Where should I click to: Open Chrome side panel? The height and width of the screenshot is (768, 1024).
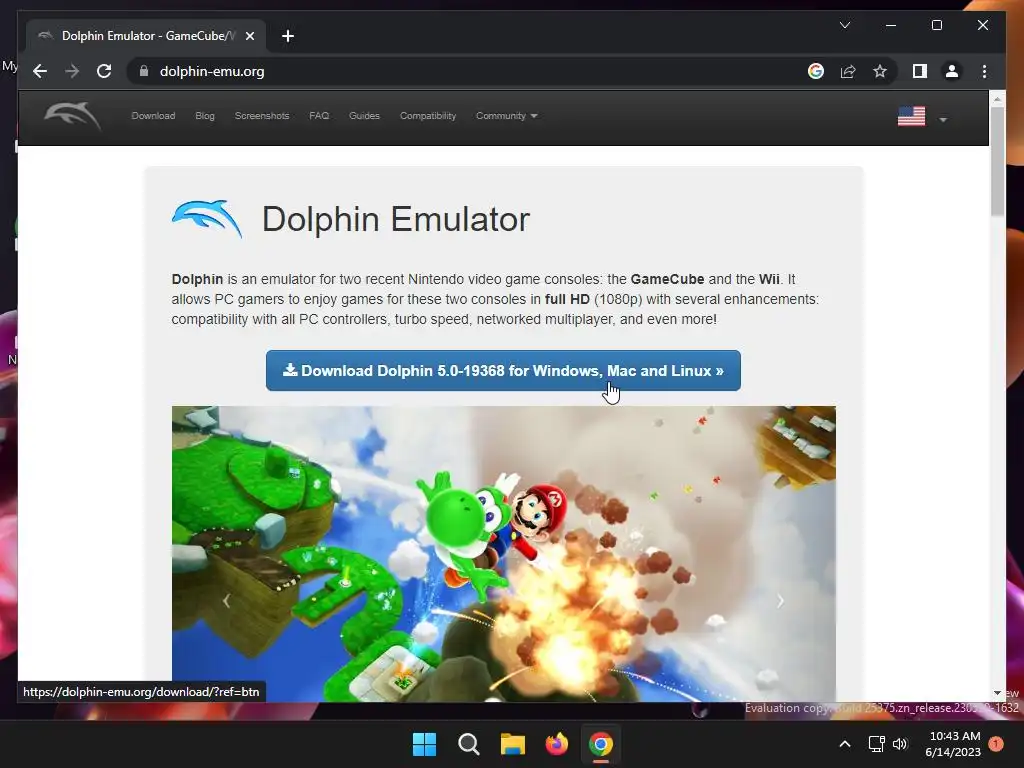920,71
